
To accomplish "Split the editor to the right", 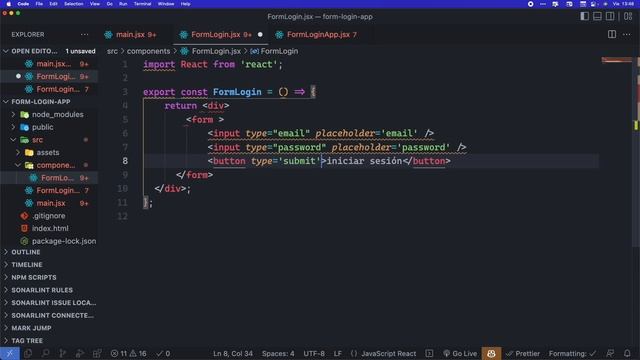I will (612, 34).
